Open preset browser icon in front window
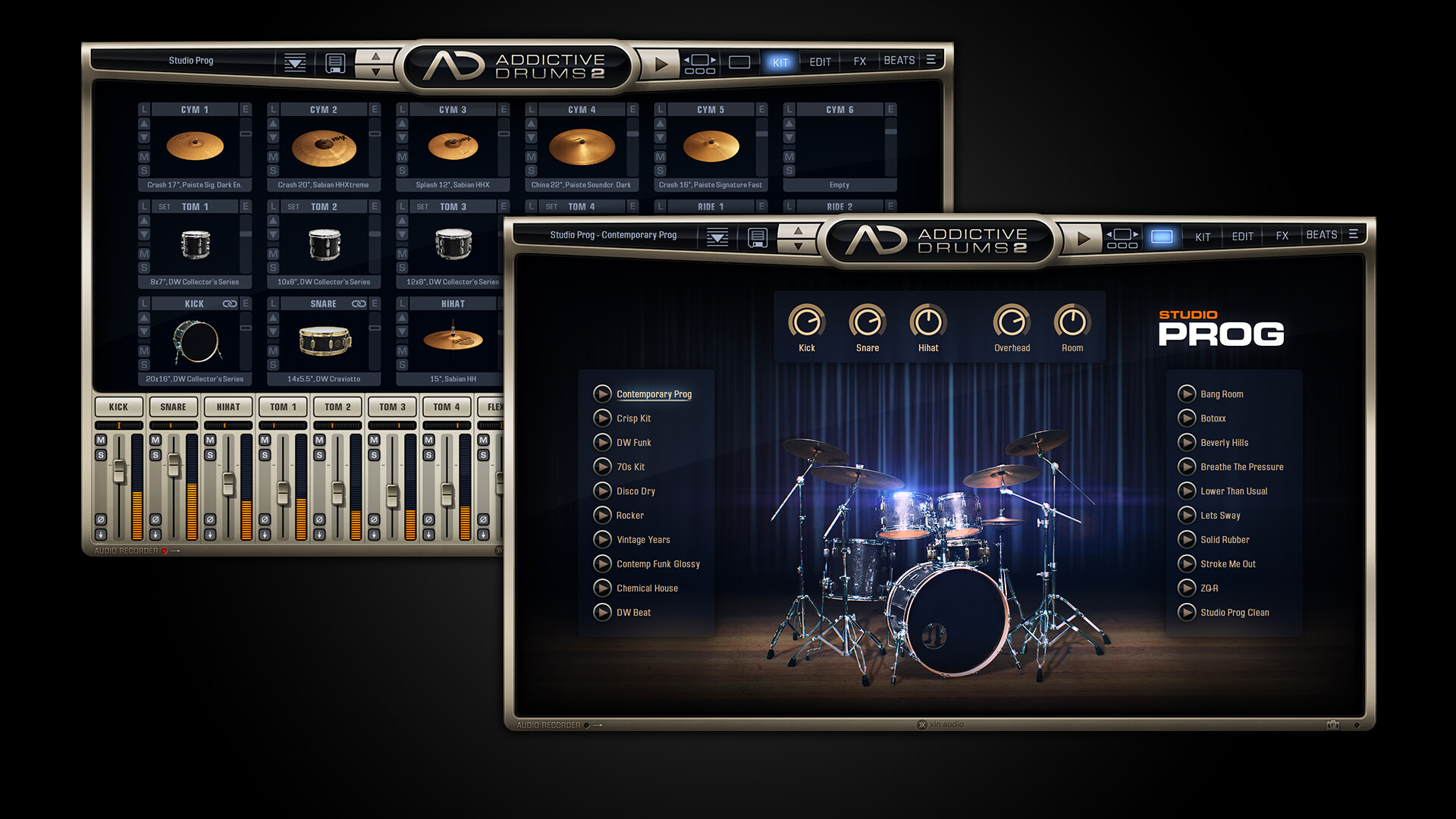This screenshot has height=819, width=1456. click(x=717, y=237)
